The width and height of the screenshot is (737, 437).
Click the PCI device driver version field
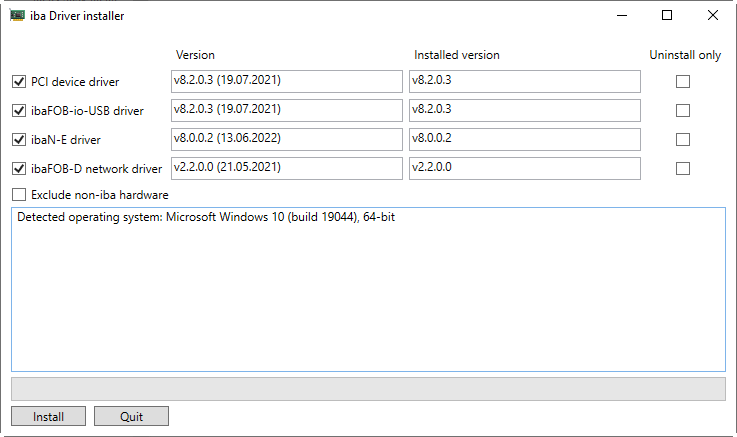pos(286,81)
